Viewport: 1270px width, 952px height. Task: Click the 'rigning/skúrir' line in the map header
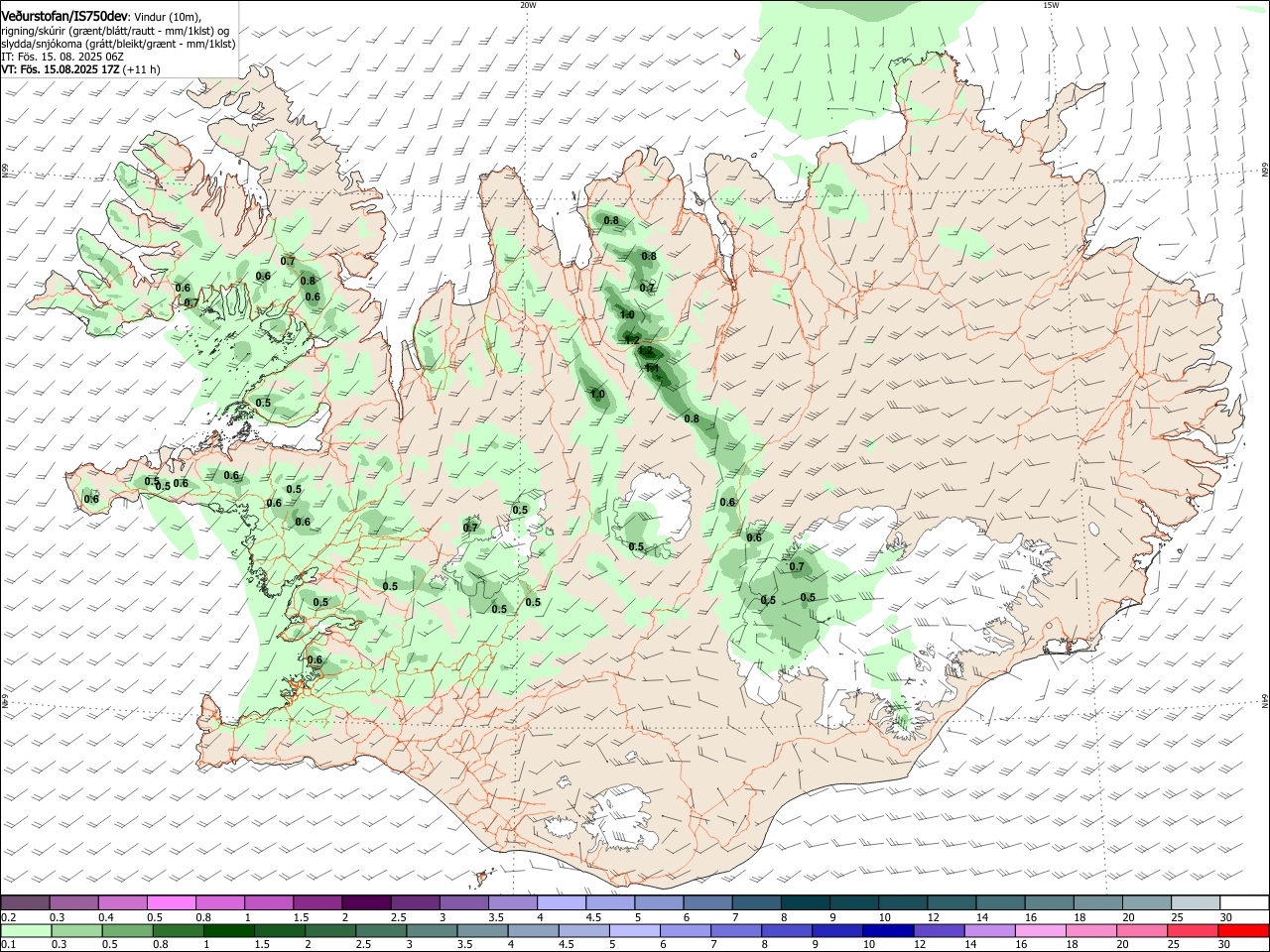116,31
